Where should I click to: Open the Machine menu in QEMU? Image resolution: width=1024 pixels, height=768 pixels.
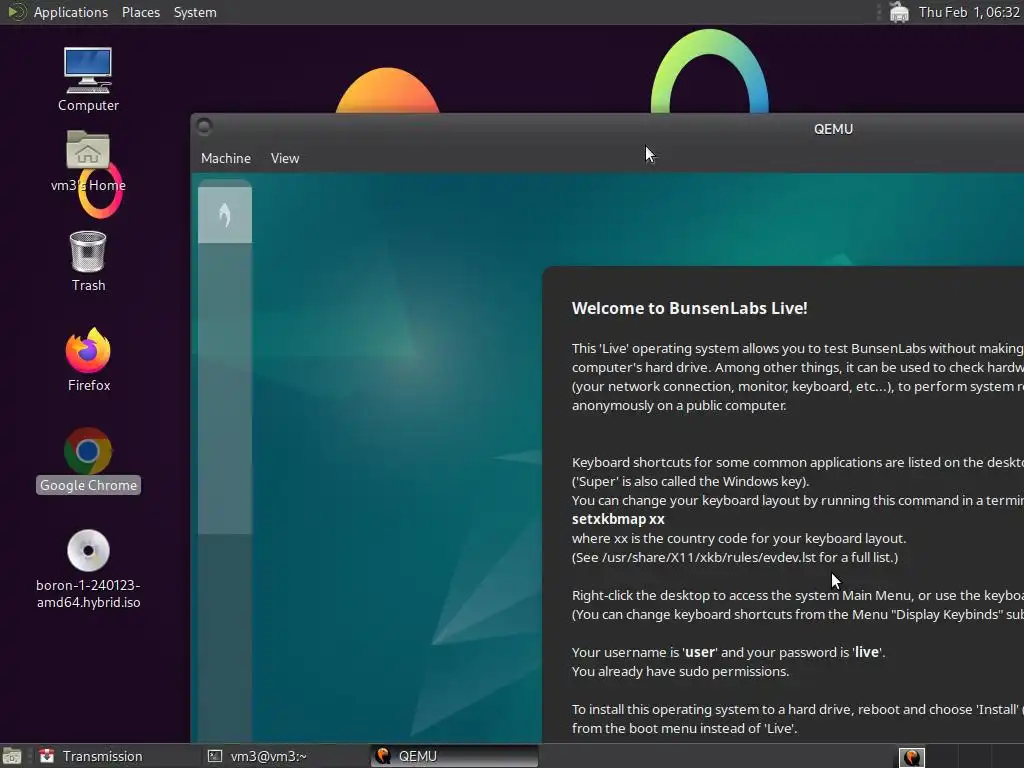point(226,158)
